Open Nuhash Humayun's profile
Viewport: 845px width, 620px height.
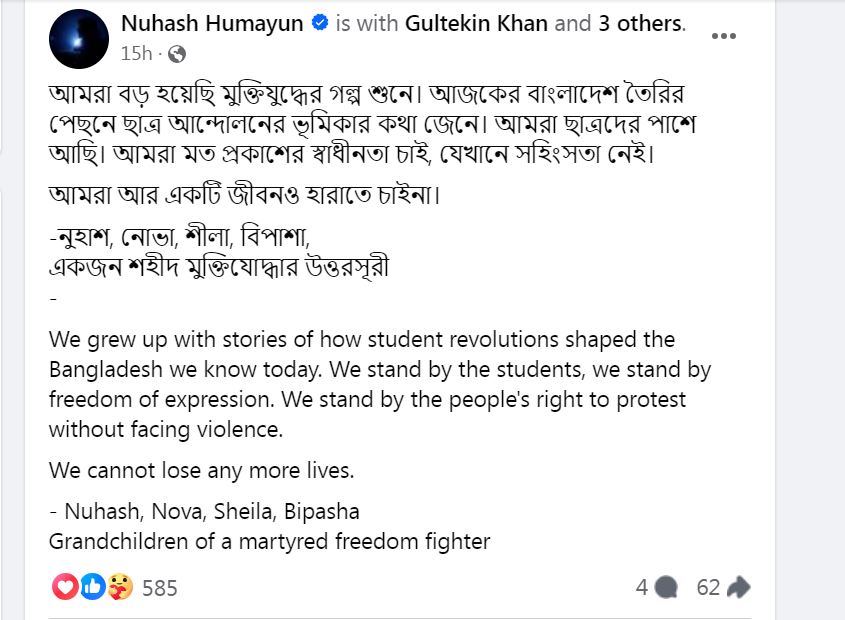point(211,22)
